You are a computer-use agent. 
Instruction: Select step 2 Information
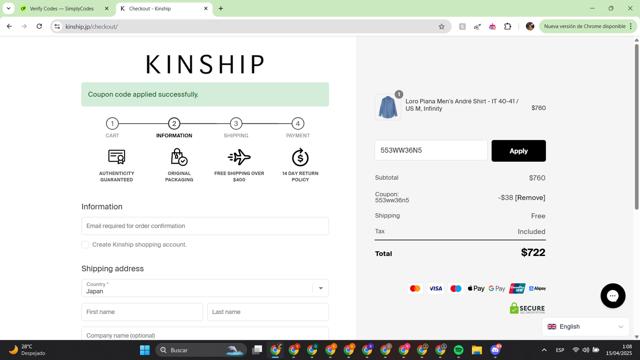click(x=174, y=123)
